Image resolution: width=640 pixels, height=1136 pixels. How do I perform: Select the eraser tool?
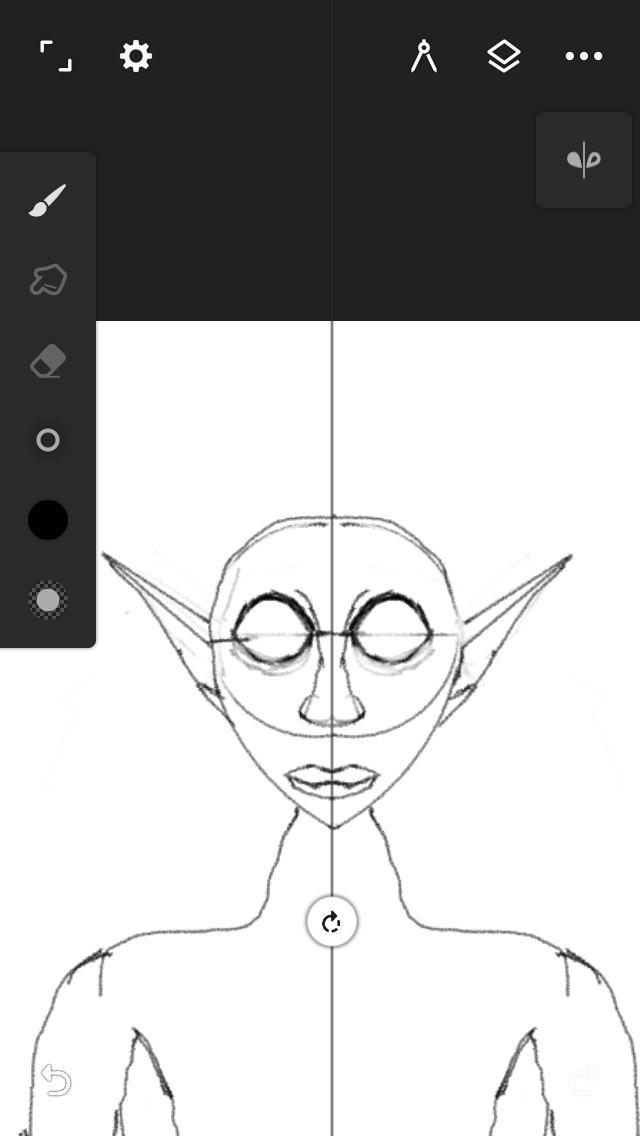pyautogui.click(x=48, y=360)
